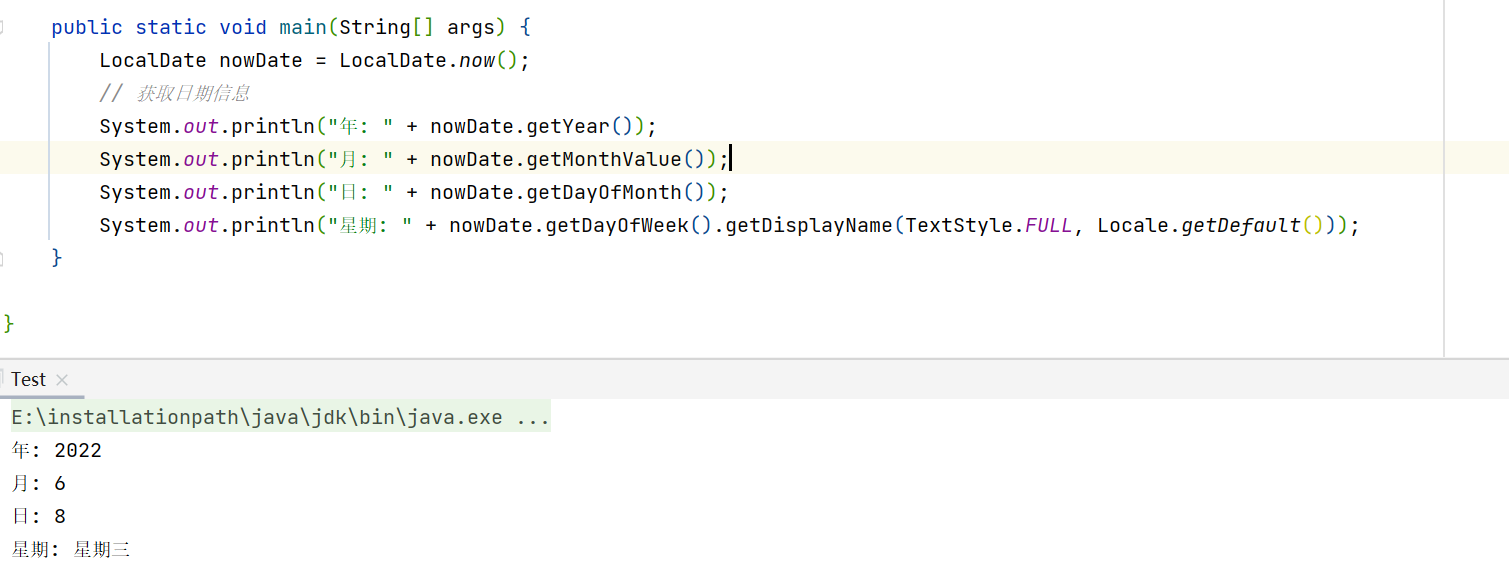The width and height of the screenshot is (1509, 570).
Task: Click the 星期三 weekday output line
Action: (x=71, y=550)
